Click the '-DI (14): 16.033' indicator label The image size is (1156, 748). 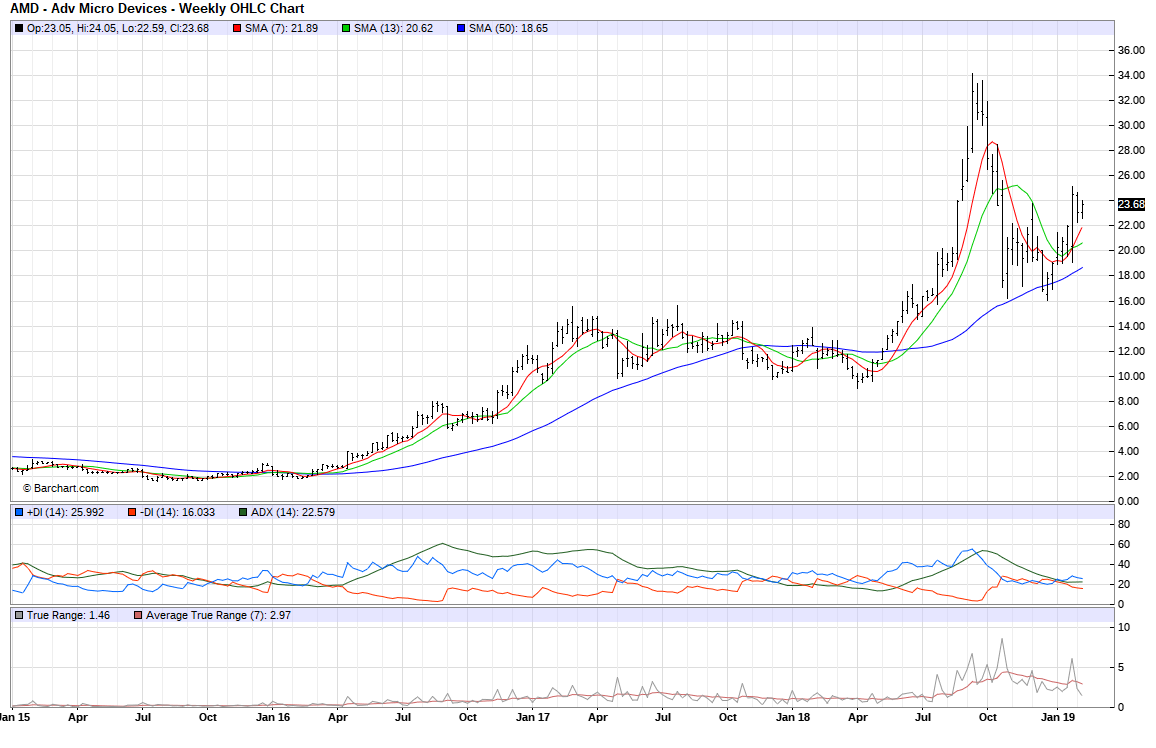pos(178,512)
